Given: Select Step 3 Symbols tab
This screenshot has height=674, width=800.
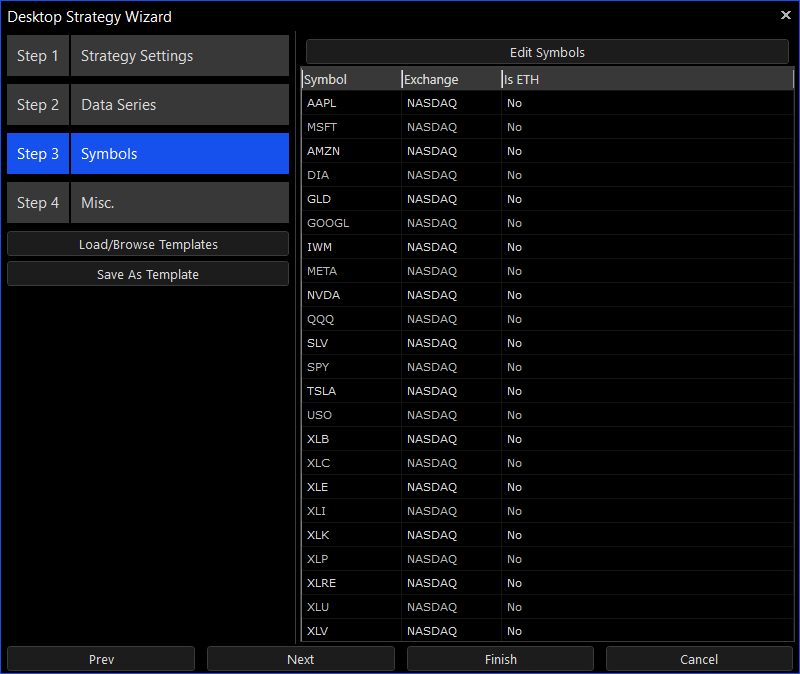Looking at the screenshot, I should click(x=148, y=154).
